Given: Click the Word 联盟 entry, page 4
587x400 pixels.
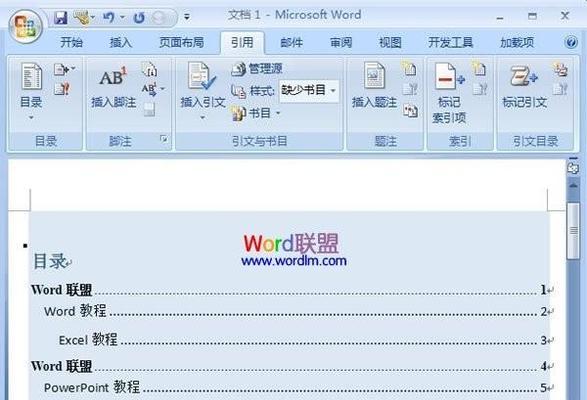Looking at the screenshot, I should click(289, 366).
